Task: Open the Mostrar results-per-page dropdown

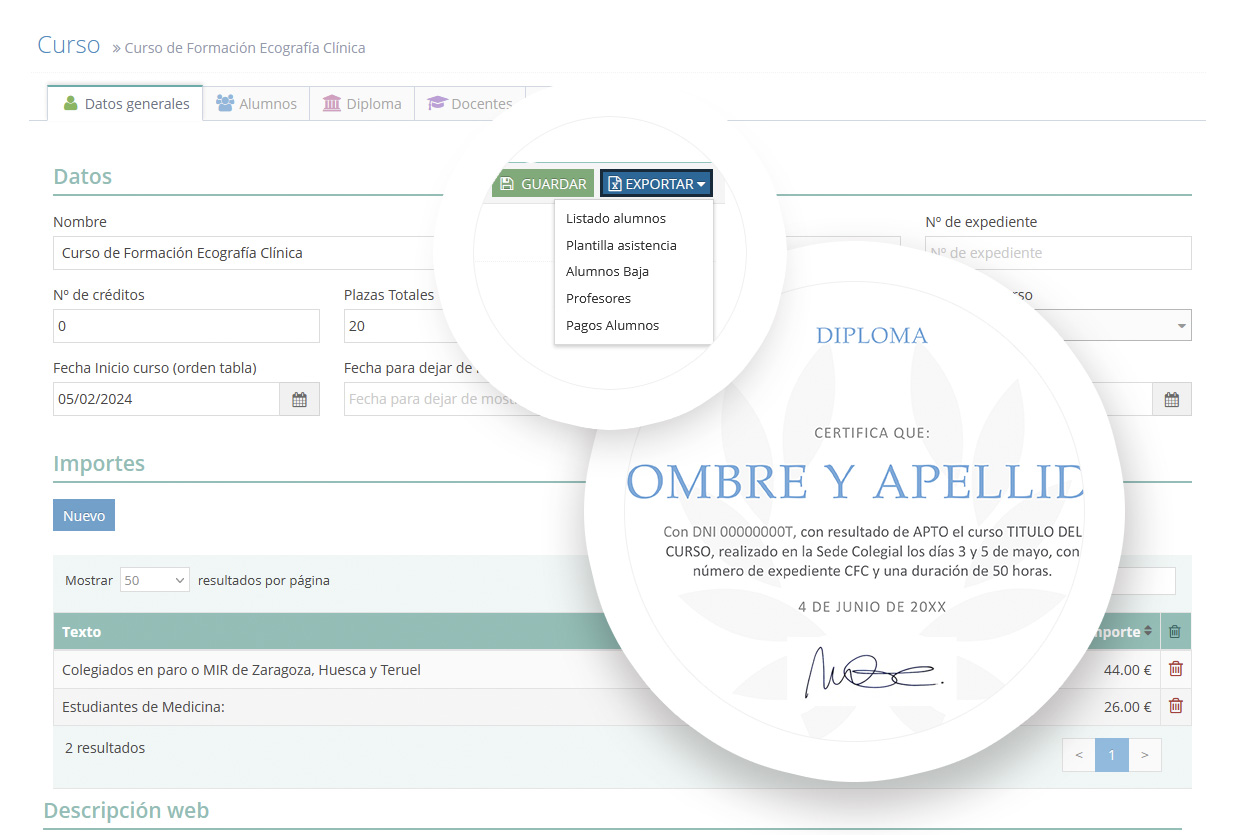Action: [x=155, y=580]
